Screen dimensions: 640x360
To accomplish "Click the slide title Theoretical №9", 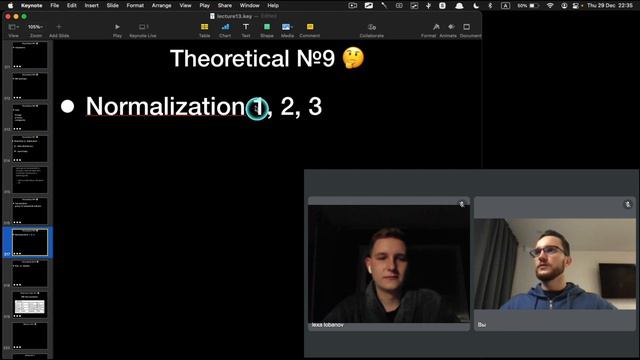I will [x=252, y=58].
